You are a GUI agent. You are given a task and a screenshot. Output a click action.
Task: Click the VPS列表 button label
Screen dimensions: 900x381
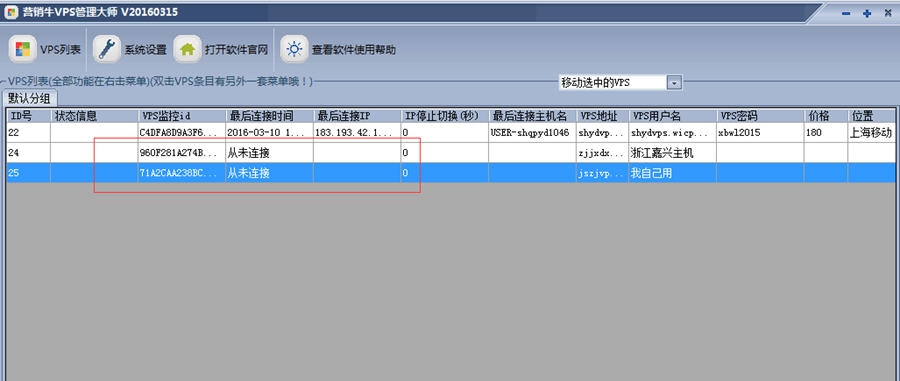pos(60,50)
